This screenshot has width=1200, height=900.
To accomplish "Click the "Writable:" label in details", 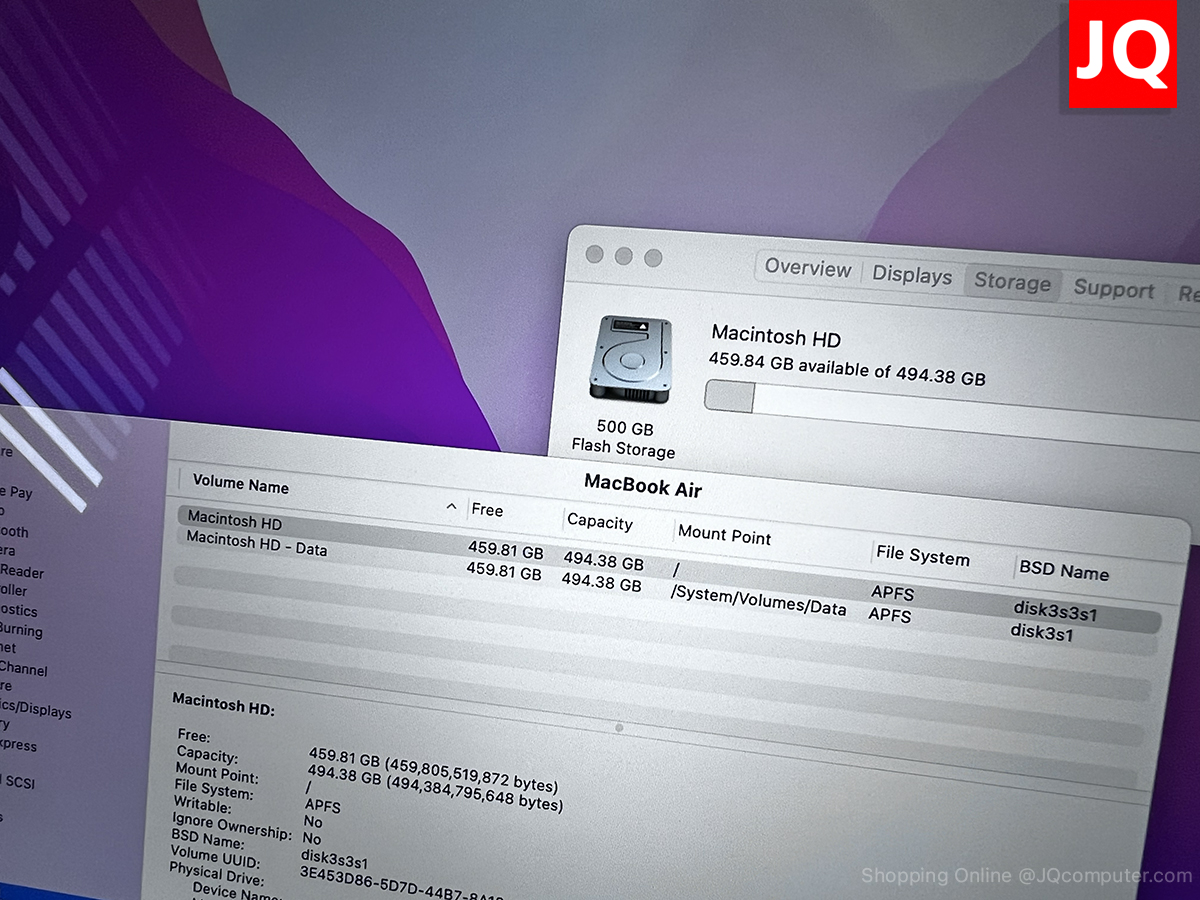I will 202,804.
